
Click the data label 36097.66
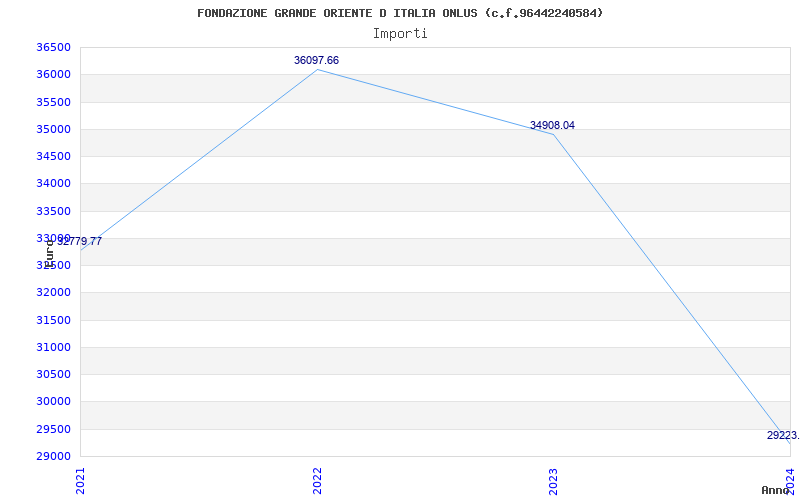pyautogui.click(x=316, y=60)
